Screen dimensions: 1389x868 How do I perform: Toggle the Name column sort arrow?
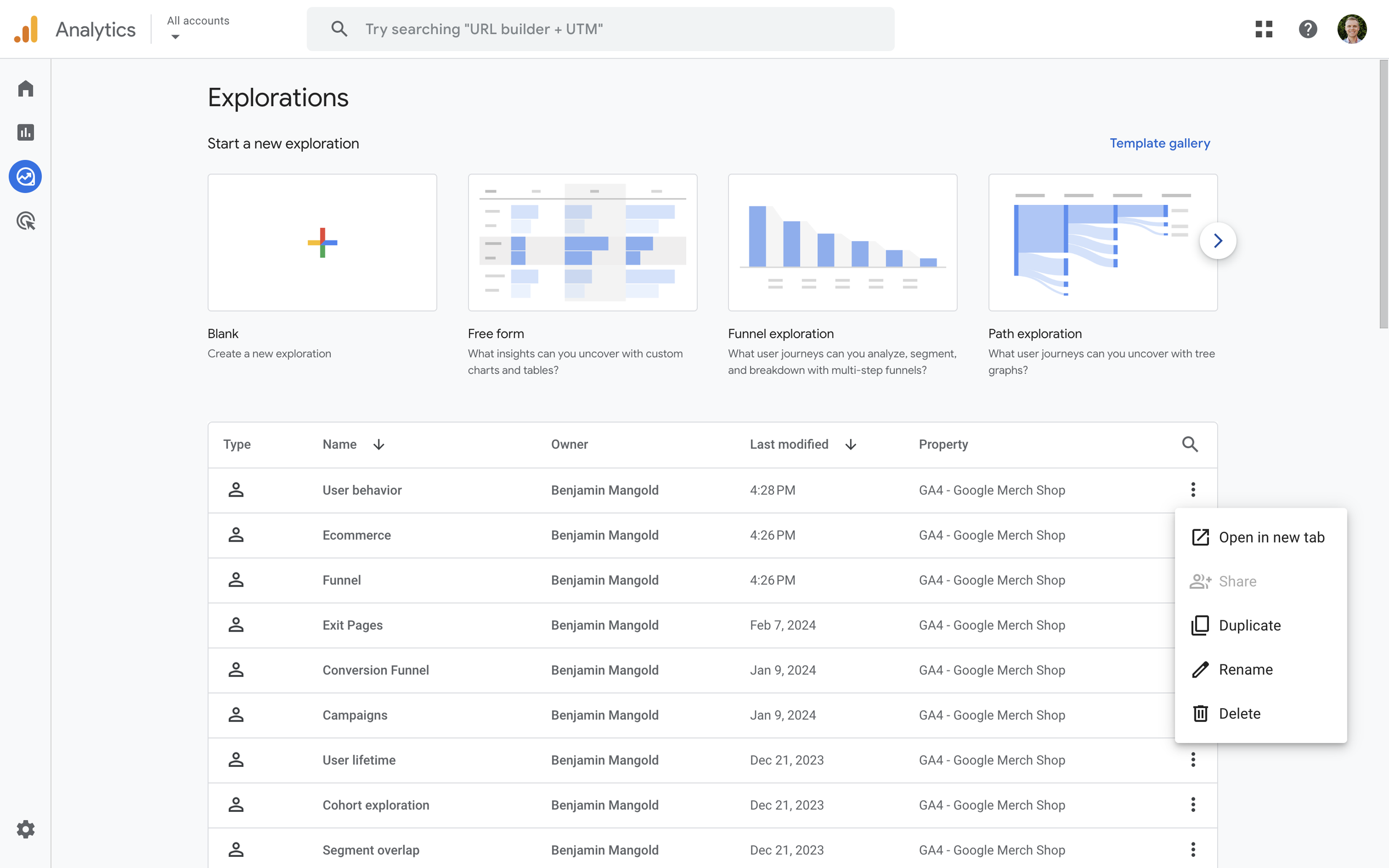pos(378,444)
